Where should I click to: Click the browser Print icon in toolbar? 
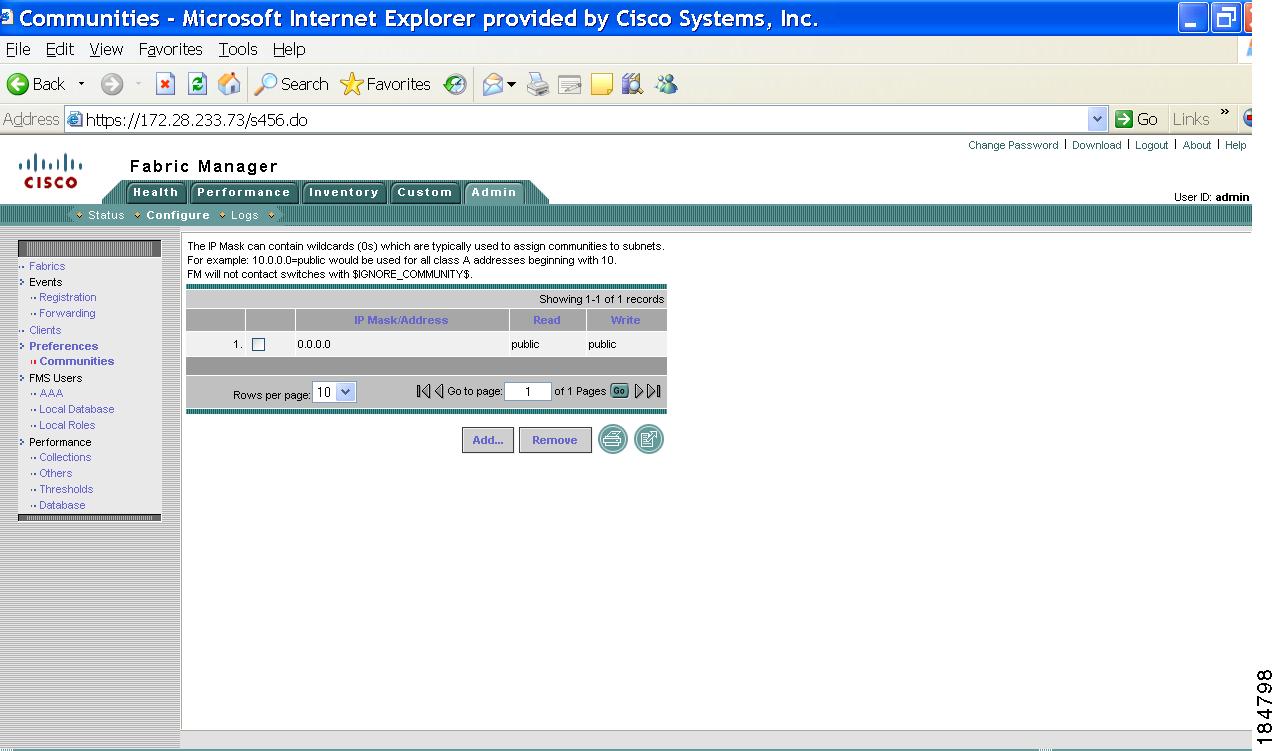point(538,84)
